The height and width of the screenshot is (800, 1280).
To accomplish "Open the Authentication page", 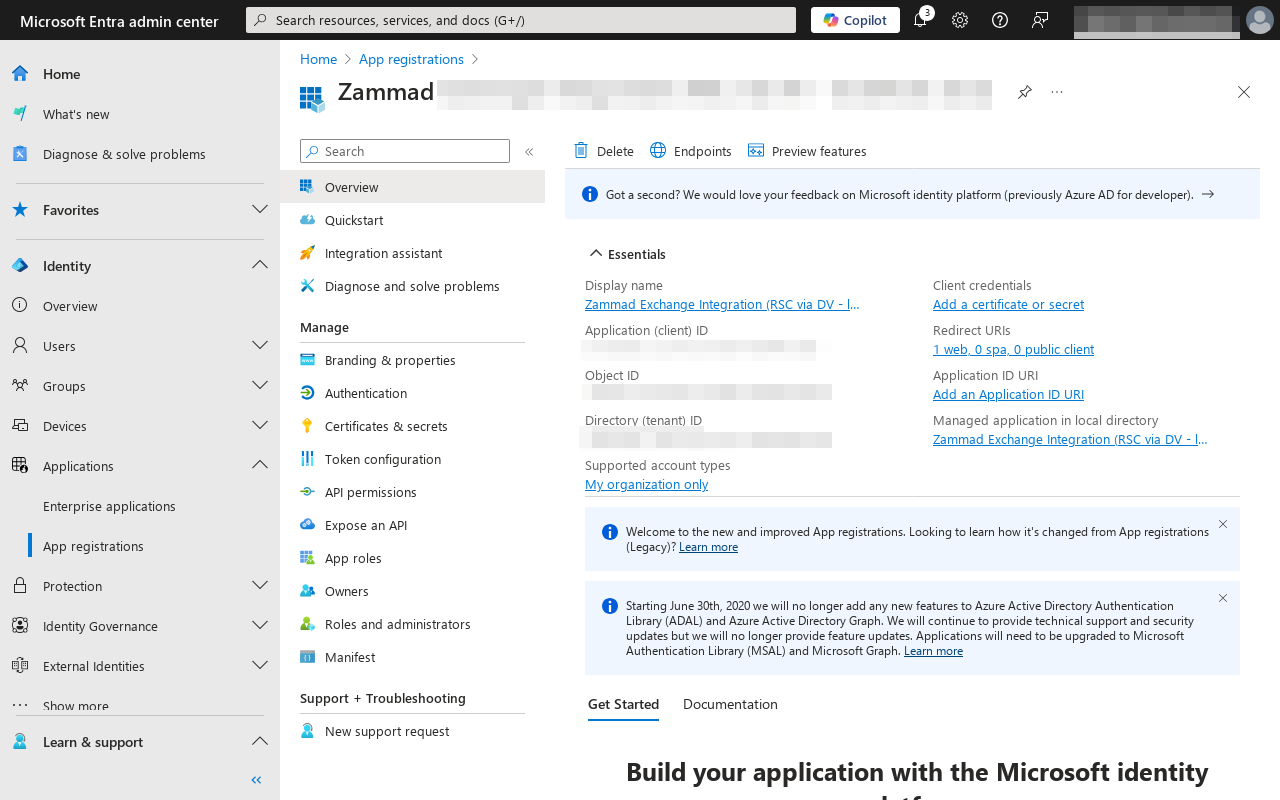I will pos(412,393).
